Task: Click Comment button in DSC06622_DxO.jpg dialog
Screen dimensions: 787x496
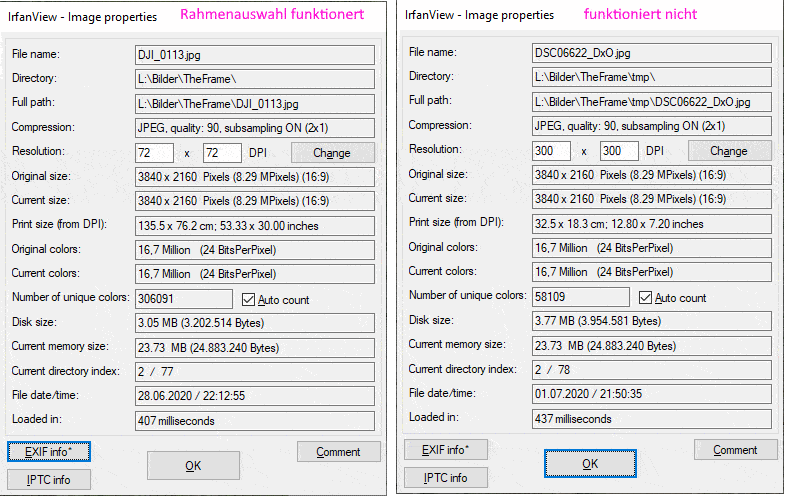Action: 735,450
